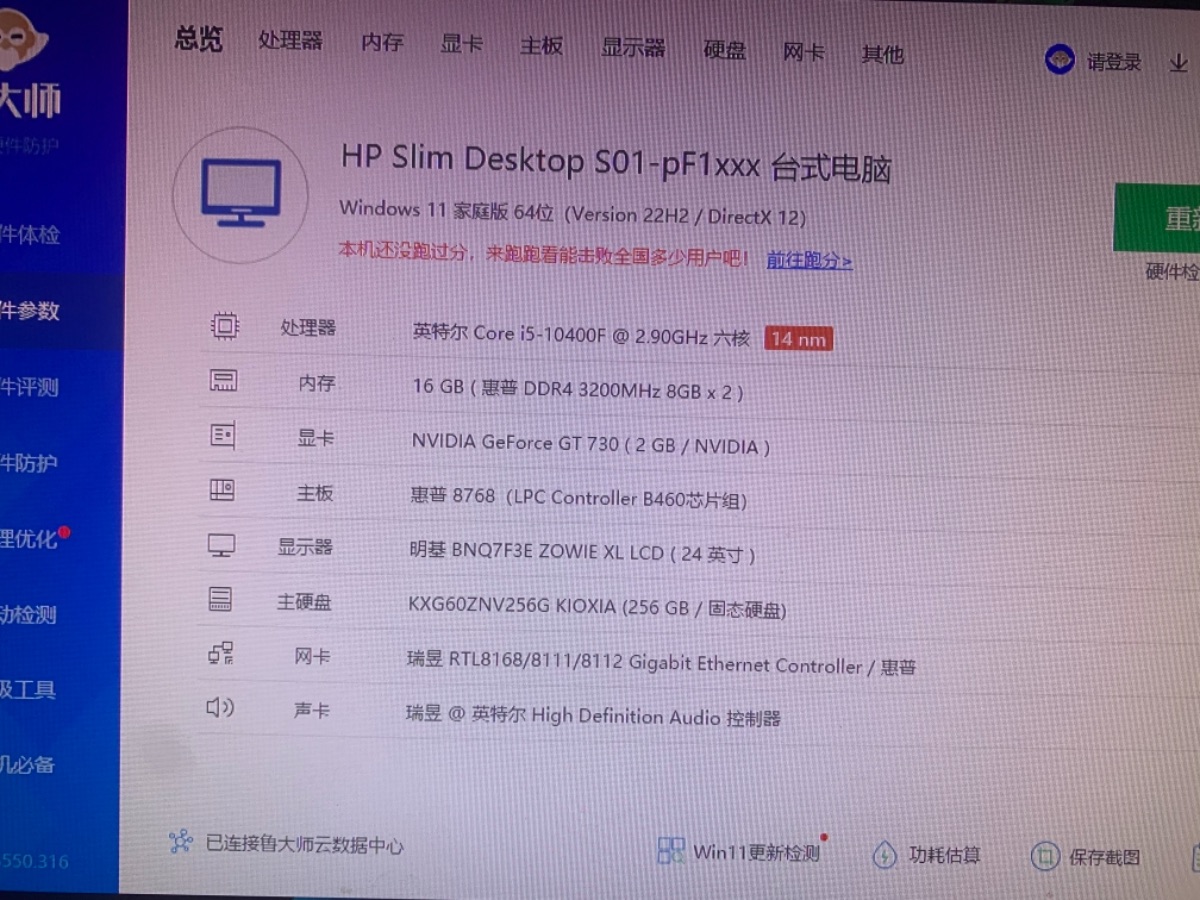Open the 机必备 sidebar item
Screen dimensions: 1200x900
click(x=28, y=764)
